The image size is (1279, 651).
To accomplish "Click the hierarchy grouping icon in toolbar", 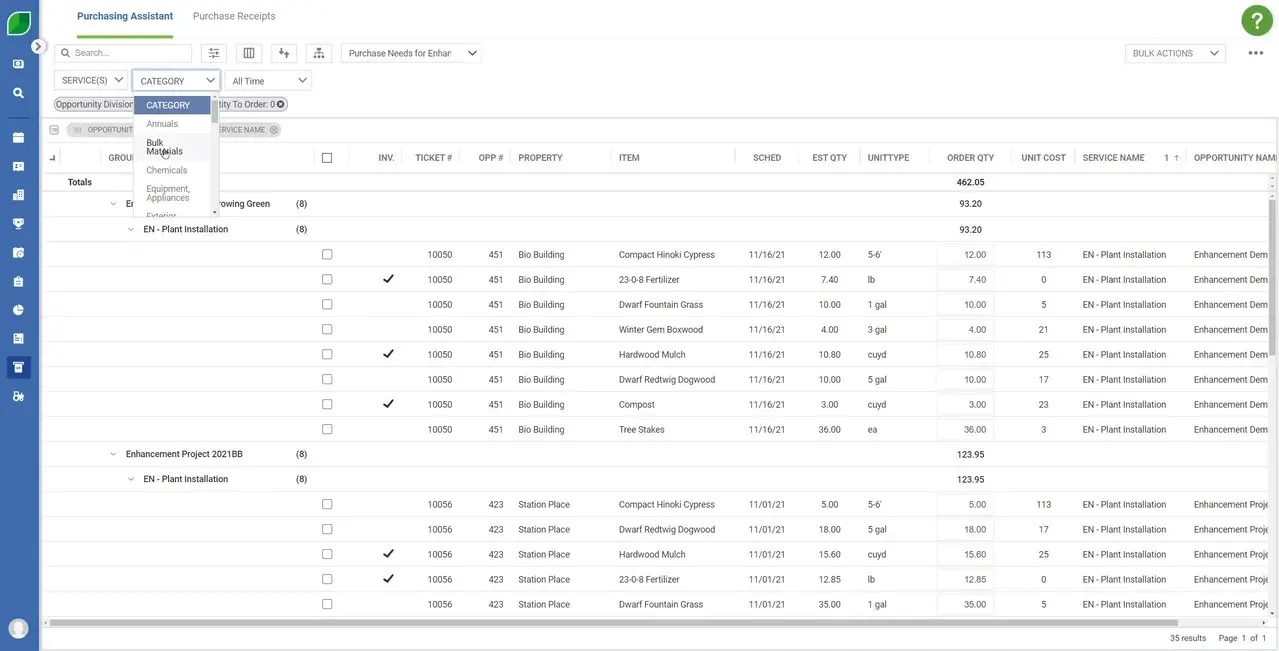I will pos(319,53).
